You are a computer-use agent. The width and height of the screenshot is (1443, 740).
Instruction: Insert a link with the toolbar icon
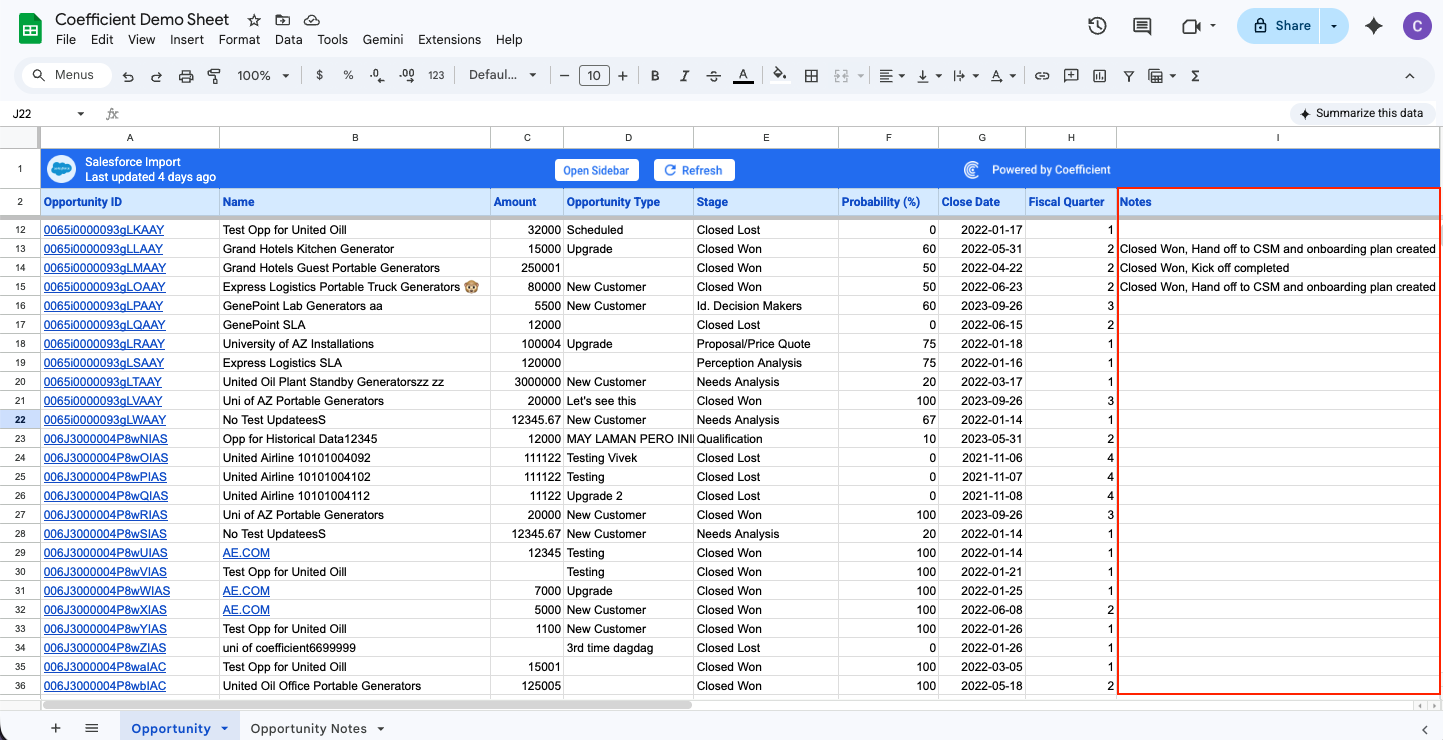[1042, 75]
